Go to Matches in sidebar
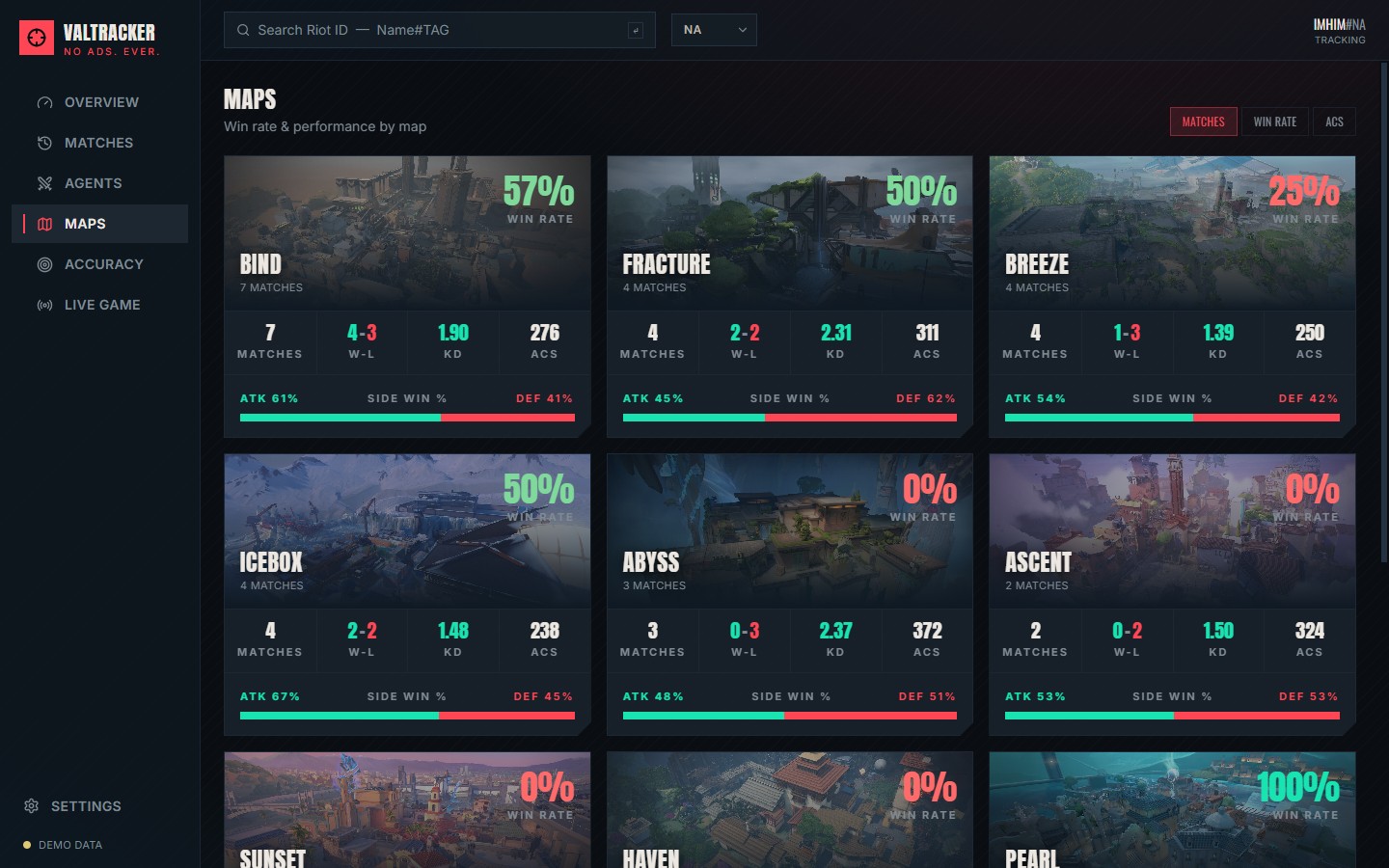 [99, 143]
